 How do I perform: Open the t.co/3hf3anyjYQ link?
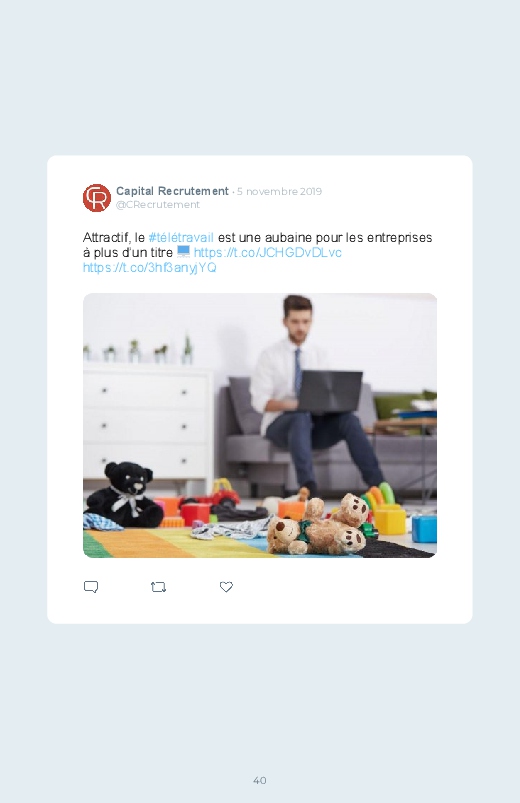(150, 267)
